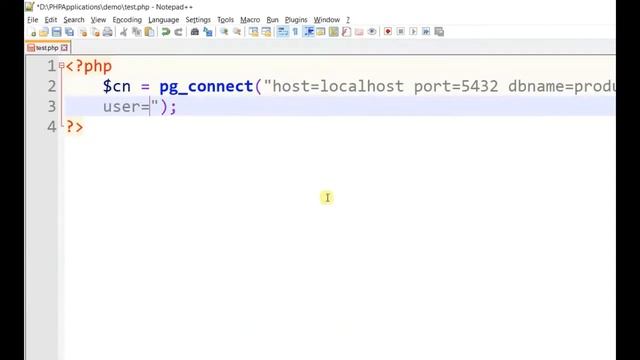The height and width of the screenshot is (360, 640).
Task: Toggle synchronize horizontal scrolling icon
Action: coord(266,32)
